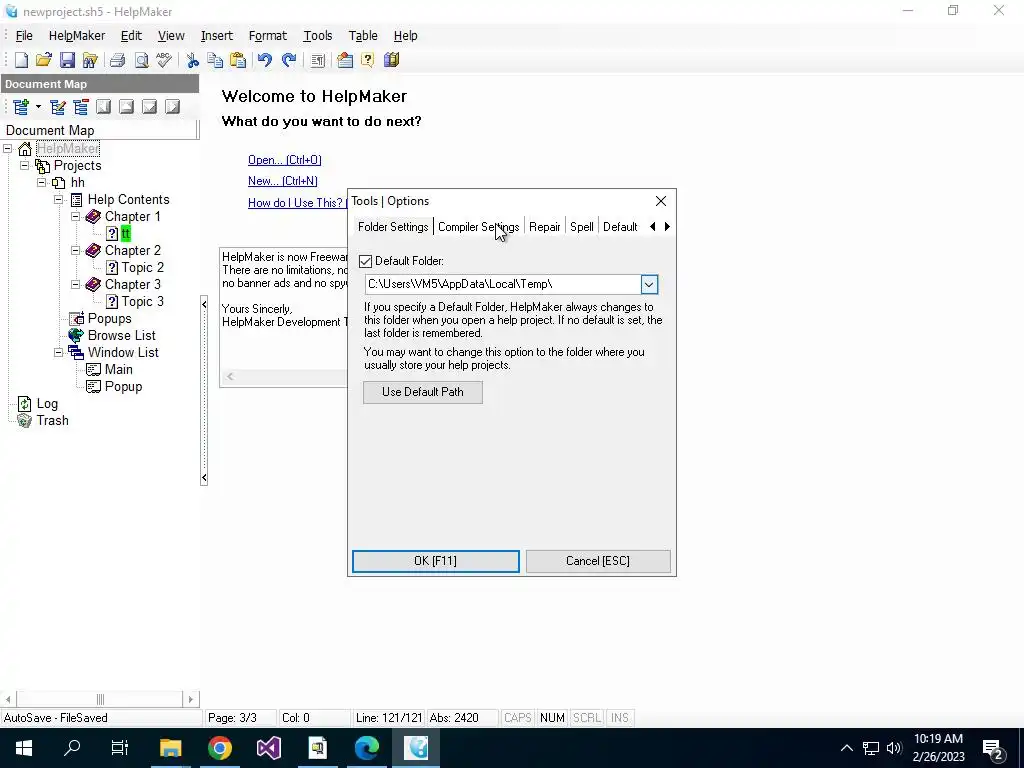Click the Open folder toolbar icon
The width and height of the screenshot is (1024, 768).
(x=44, y=60)
